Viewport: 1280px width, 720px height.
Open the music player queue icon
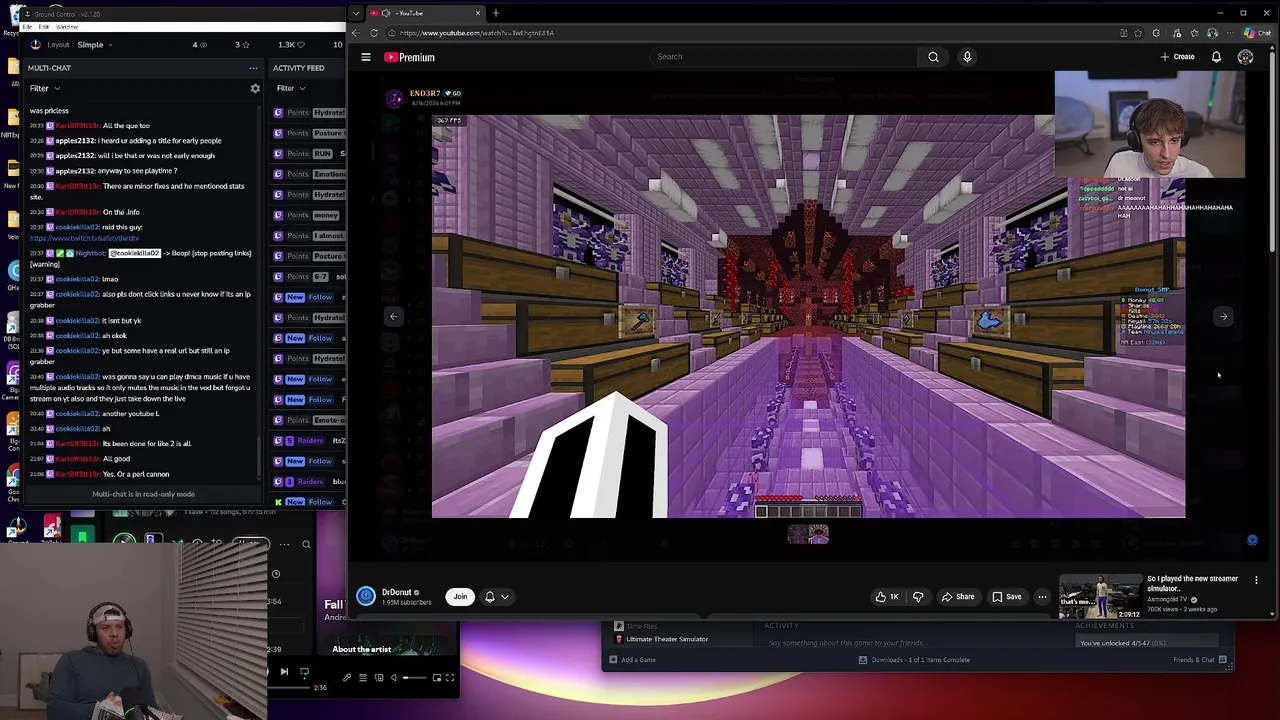(363, 678)
